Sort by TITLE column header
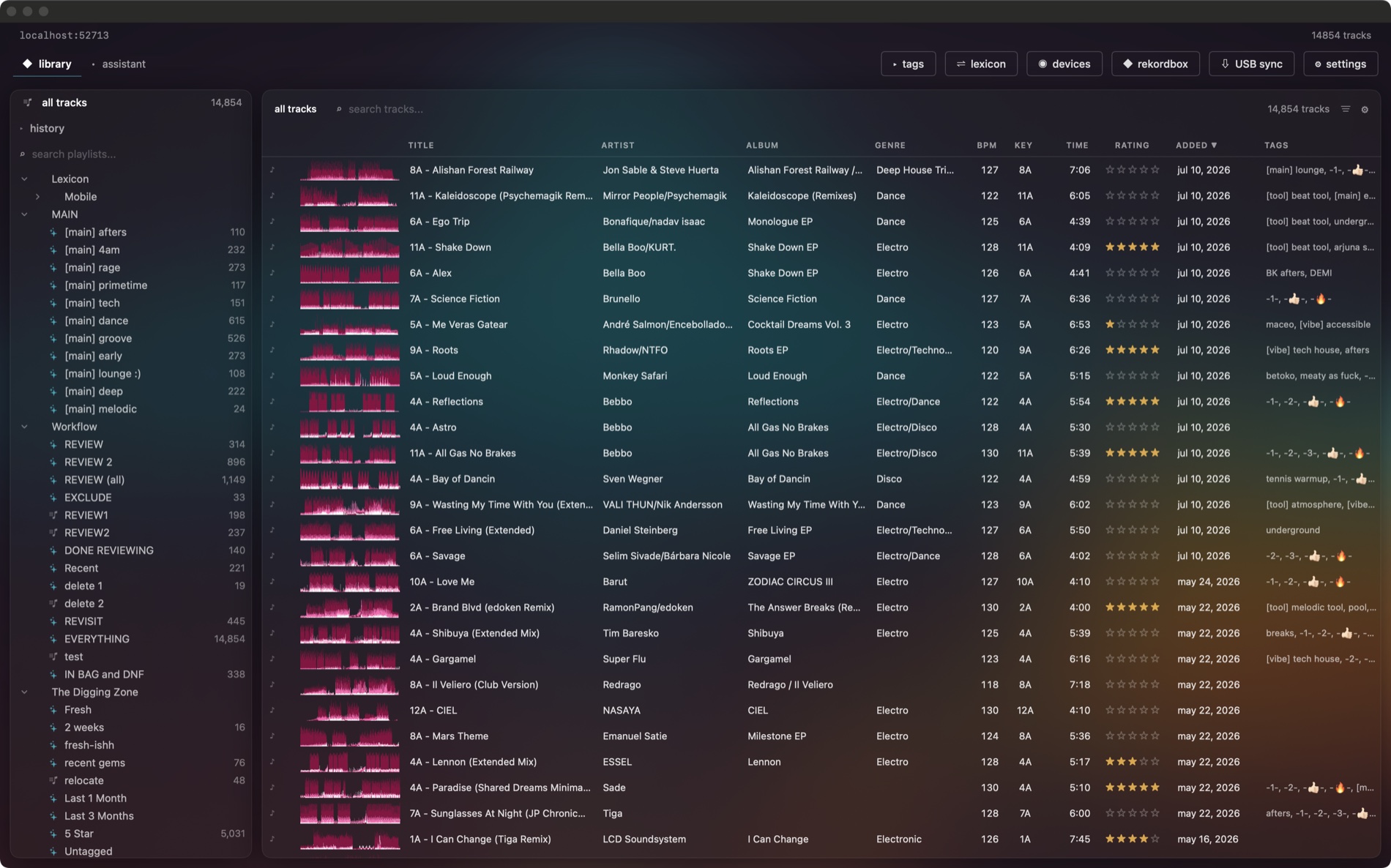The height and width of the screenshot is (868, 1391). pyautogui.click(x=421, y=145)
